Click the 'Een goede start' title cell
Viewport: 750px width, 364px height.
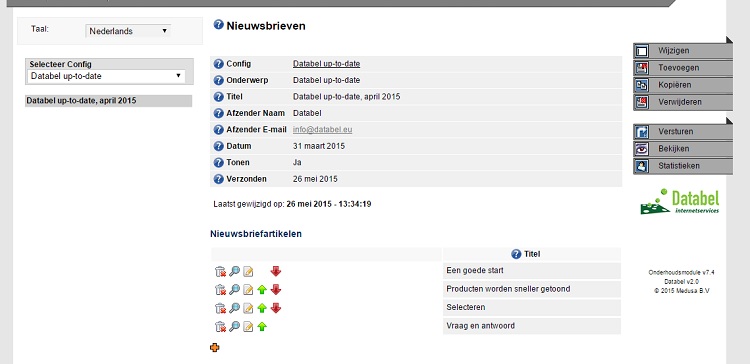tap(532, 271)
